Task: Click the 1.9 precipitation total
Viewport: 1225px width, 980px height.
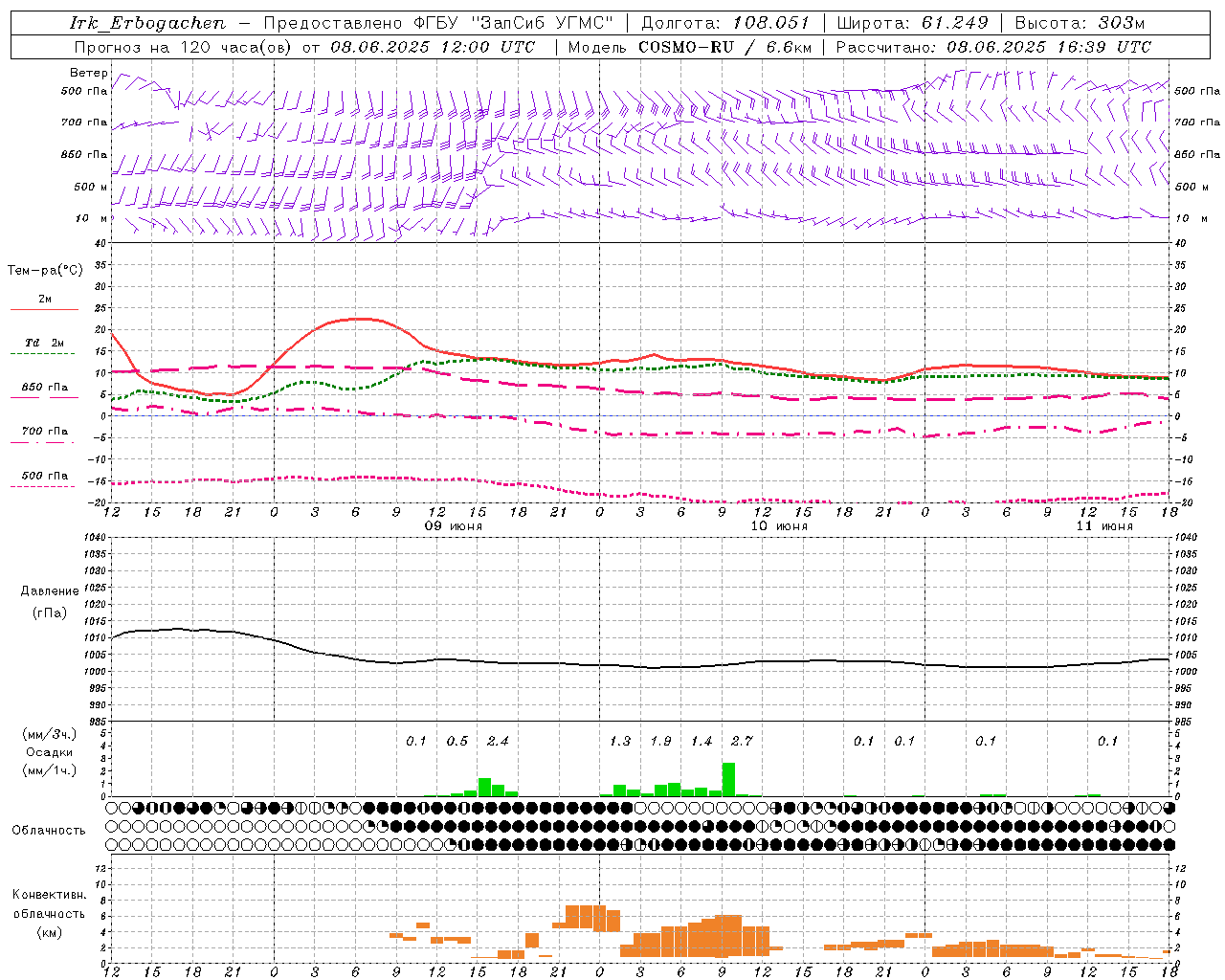Action: 660,741
